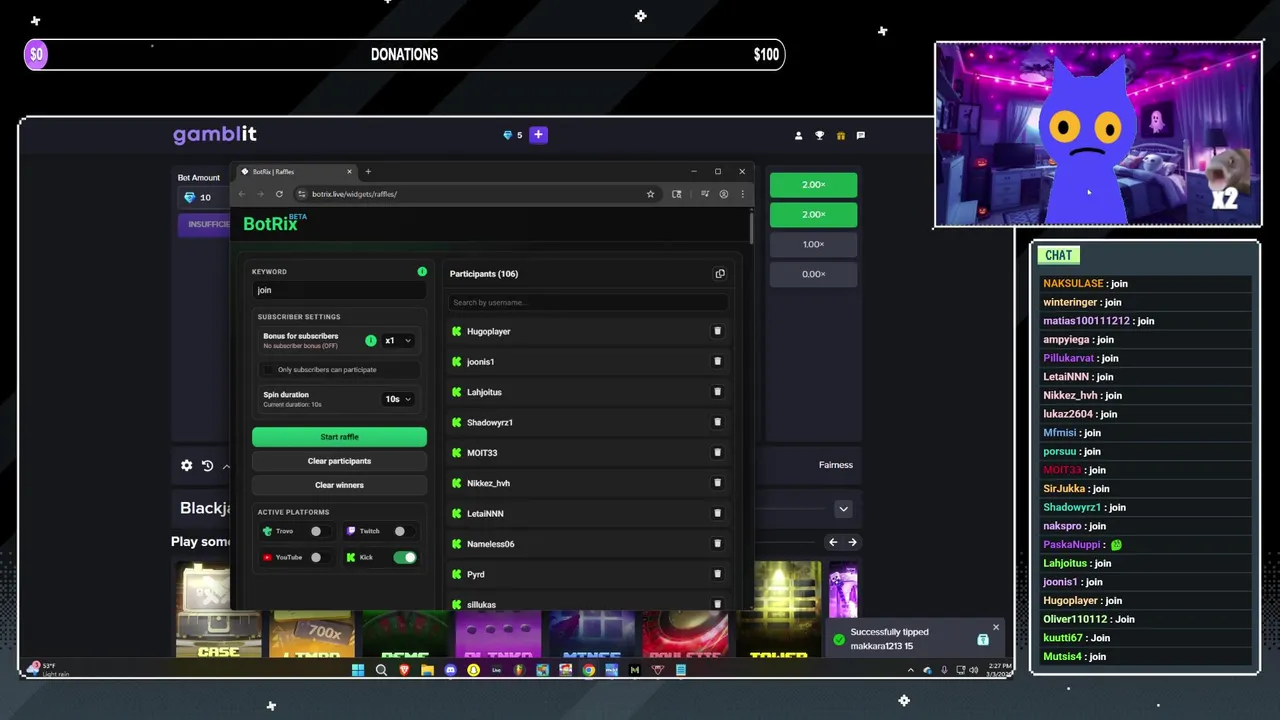The height and width of the screenshot is (720, 1280).
Task: Copy the participants list with copy icon
Action: point(719,274)
